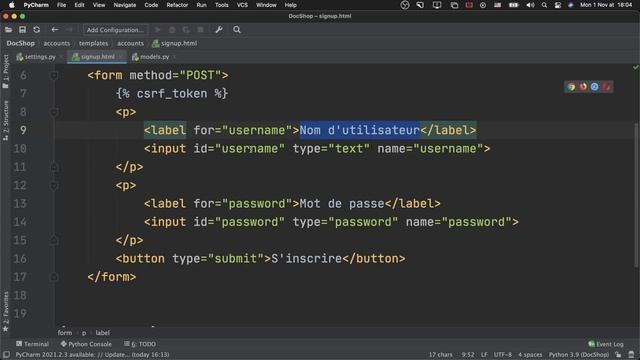Screen dimensions: 640x360
Task: Open the Navigate menu
Action: point(124,5)
